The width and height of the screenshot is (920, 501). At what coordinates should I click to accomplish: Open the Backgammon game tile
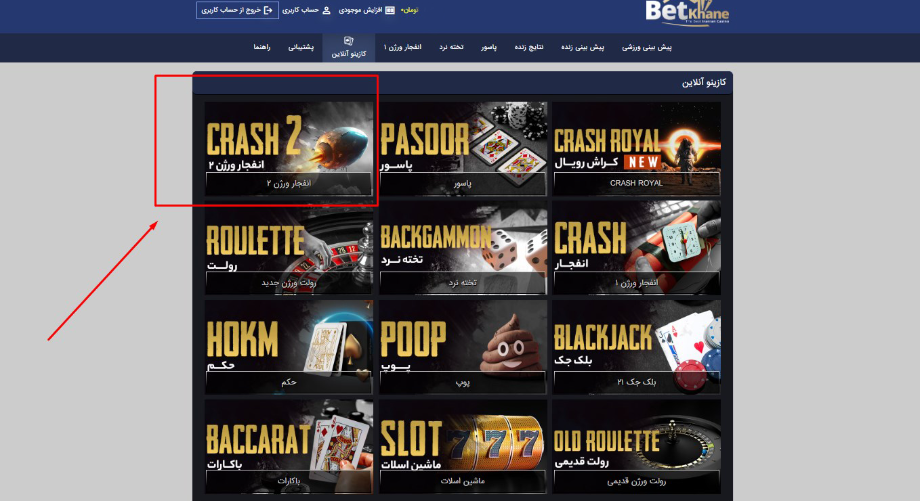click(462, 248)
